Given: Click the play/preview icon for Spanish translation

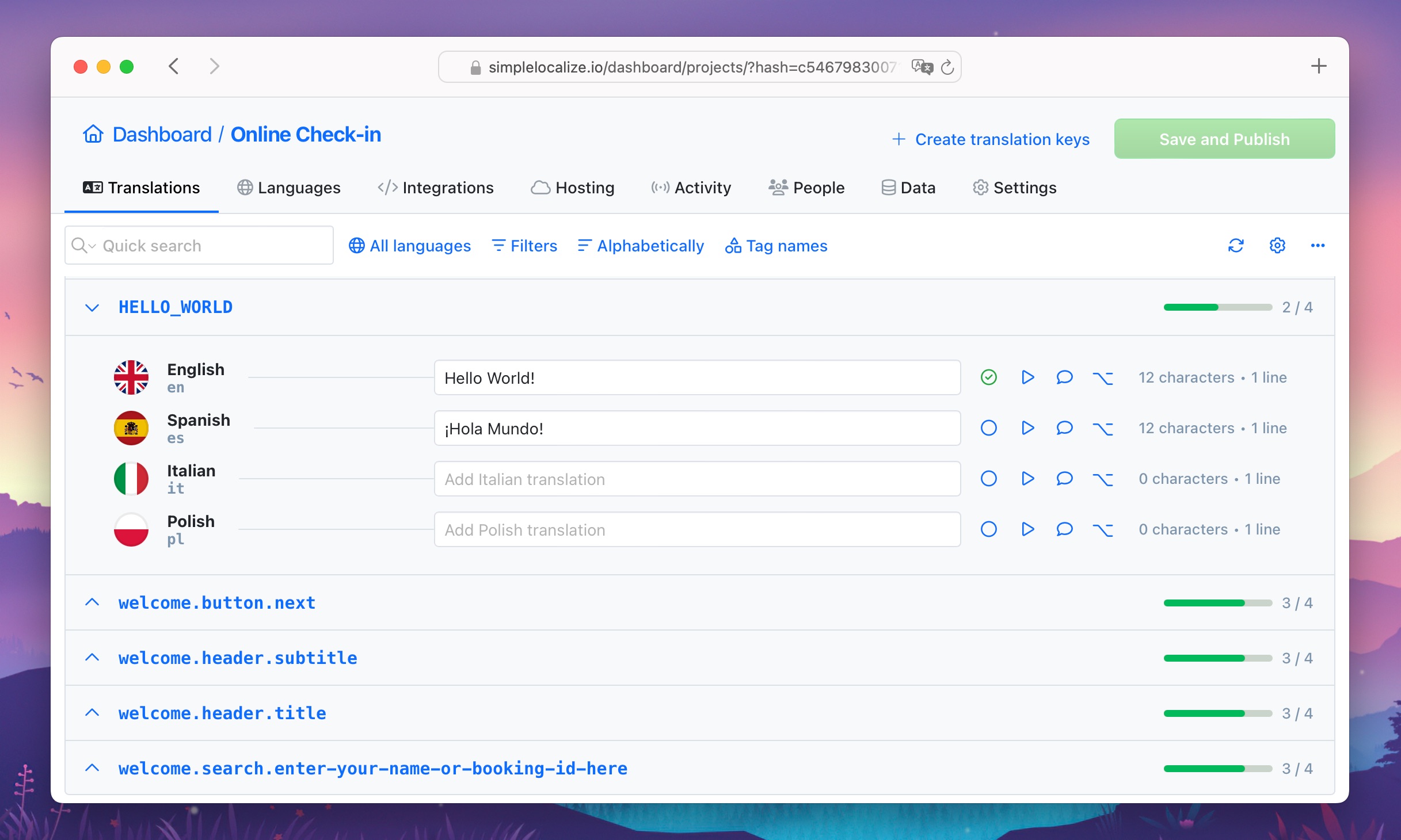Looking at the screenshot, I should (x=1027, y=428).
